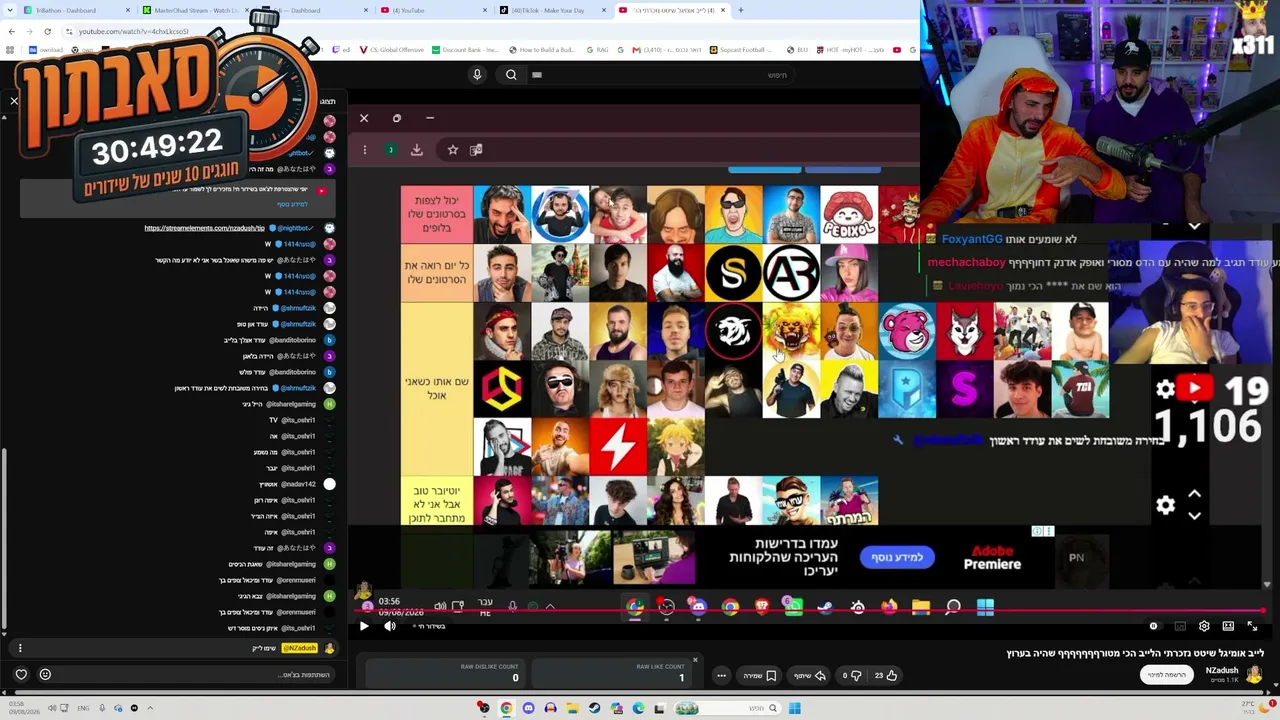Close the inner window with X

pyautogui.click(x=364, y=118)
